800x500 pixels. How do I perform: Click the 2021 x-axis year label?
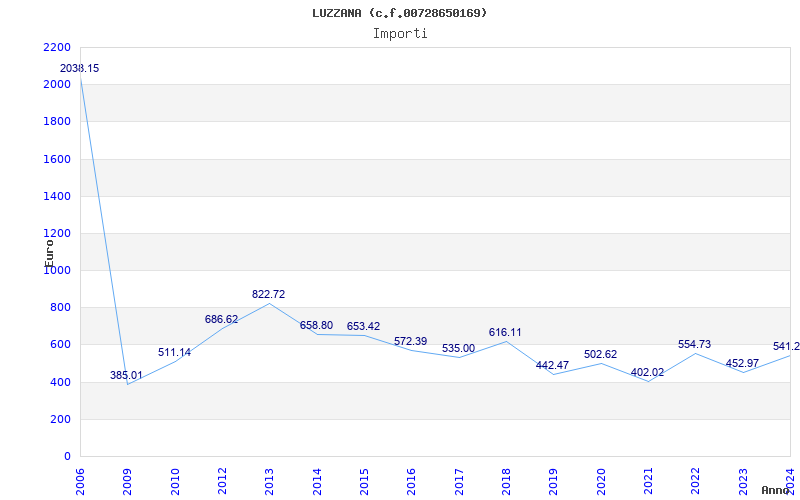point(648,482)
